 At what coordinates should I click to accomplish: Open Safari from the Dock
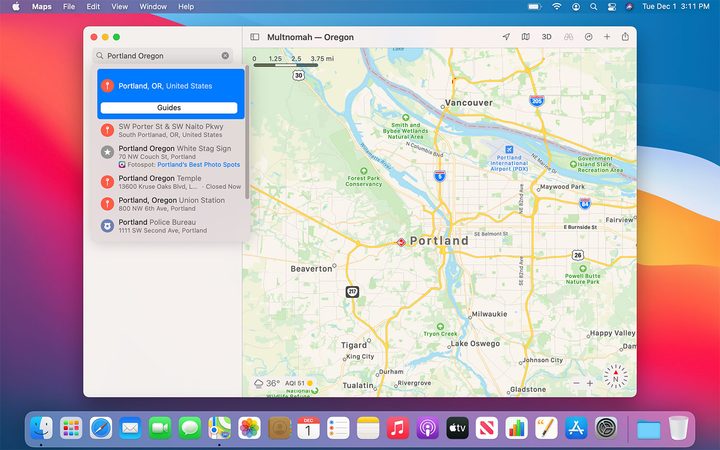tap(101, 428)
